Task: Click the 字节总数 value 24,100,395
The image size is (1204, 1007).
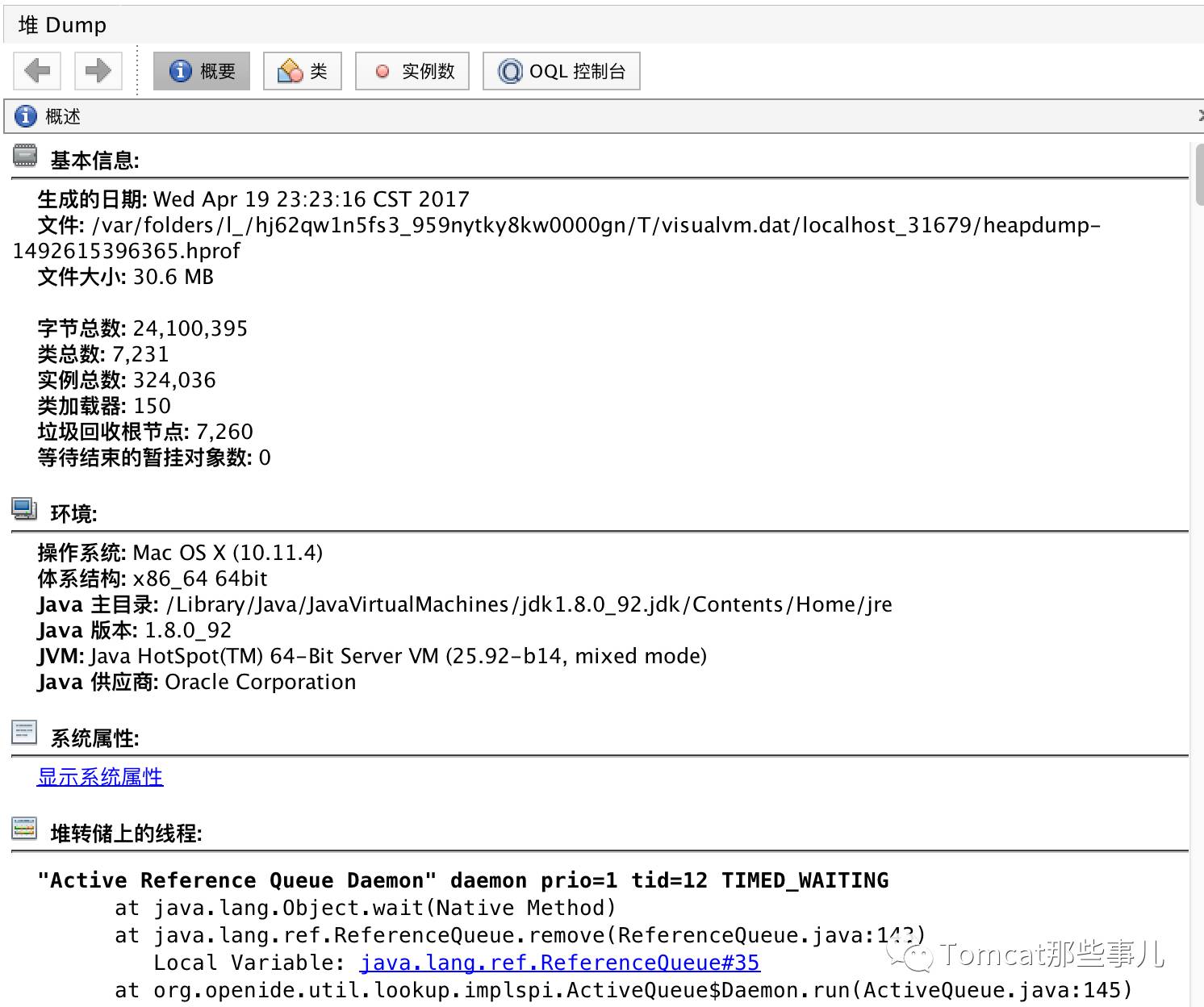Action: click(190, 328)
